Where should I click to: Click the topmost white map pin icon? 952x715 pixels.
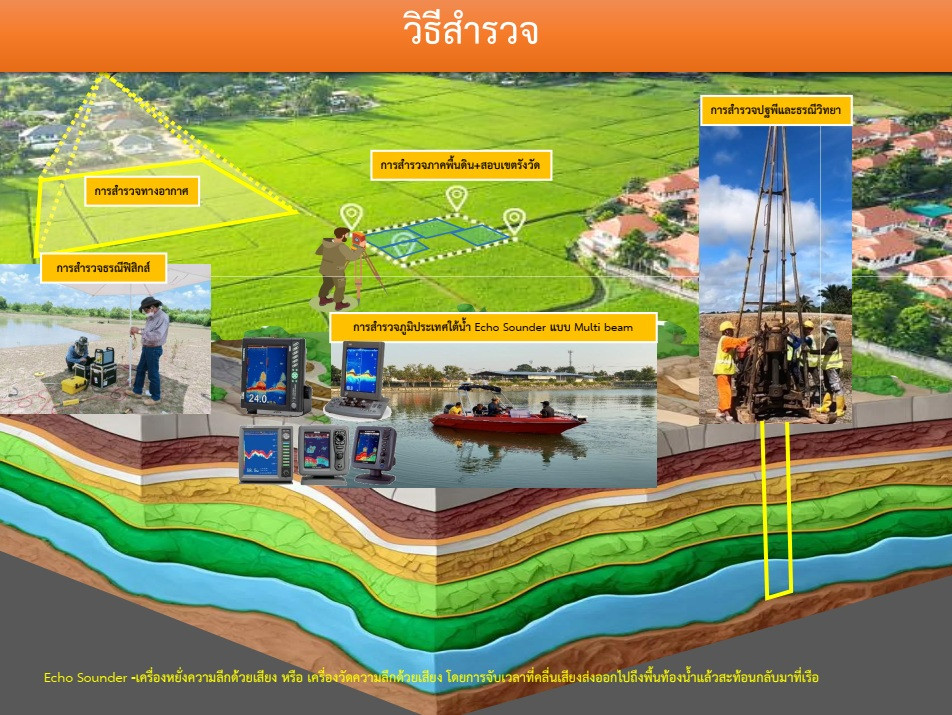coord(457,198)
